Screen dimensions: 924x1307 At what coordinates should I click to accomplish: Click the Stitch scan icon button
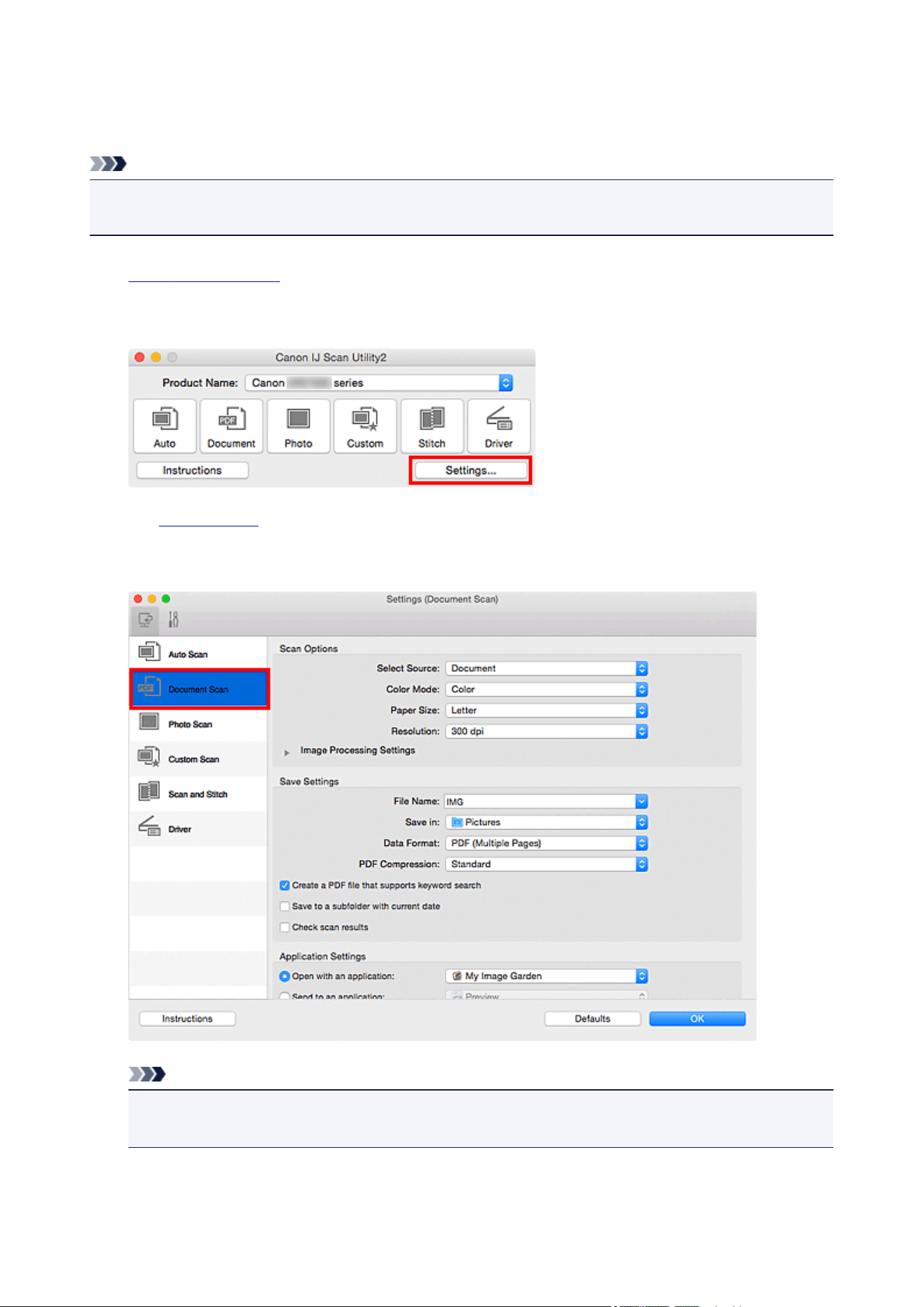[432, 426]
